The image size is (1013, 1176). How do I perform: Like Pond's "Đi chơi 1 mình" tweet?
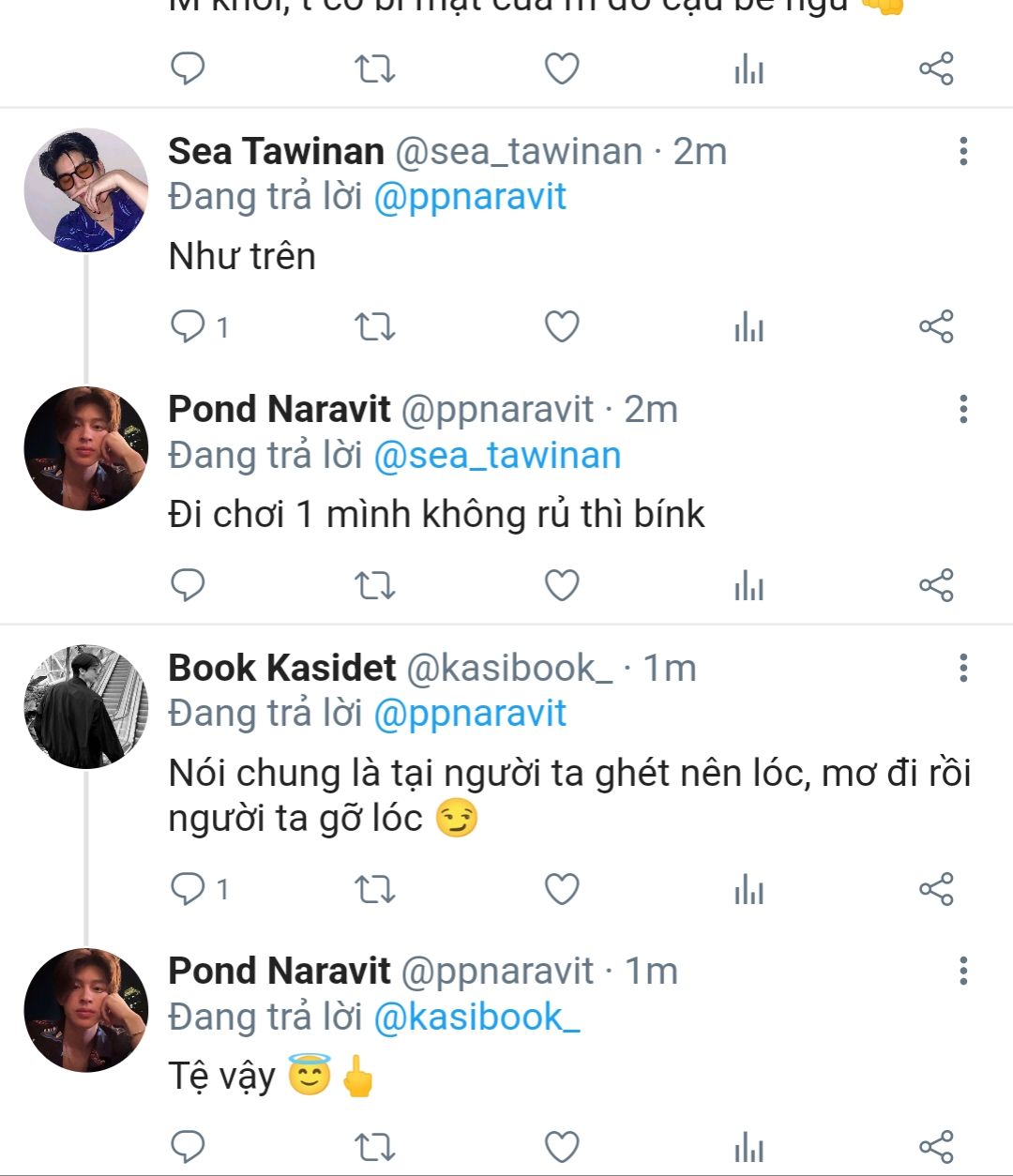pos(562,585)
